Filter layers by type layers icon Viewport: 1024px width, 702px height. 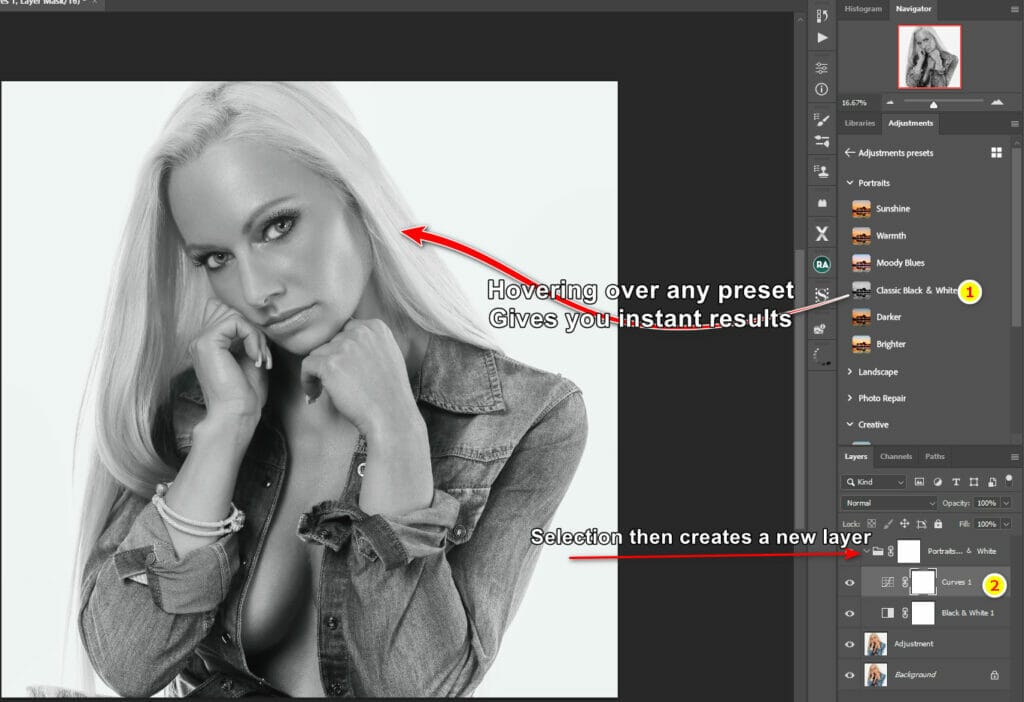(956, 482)
